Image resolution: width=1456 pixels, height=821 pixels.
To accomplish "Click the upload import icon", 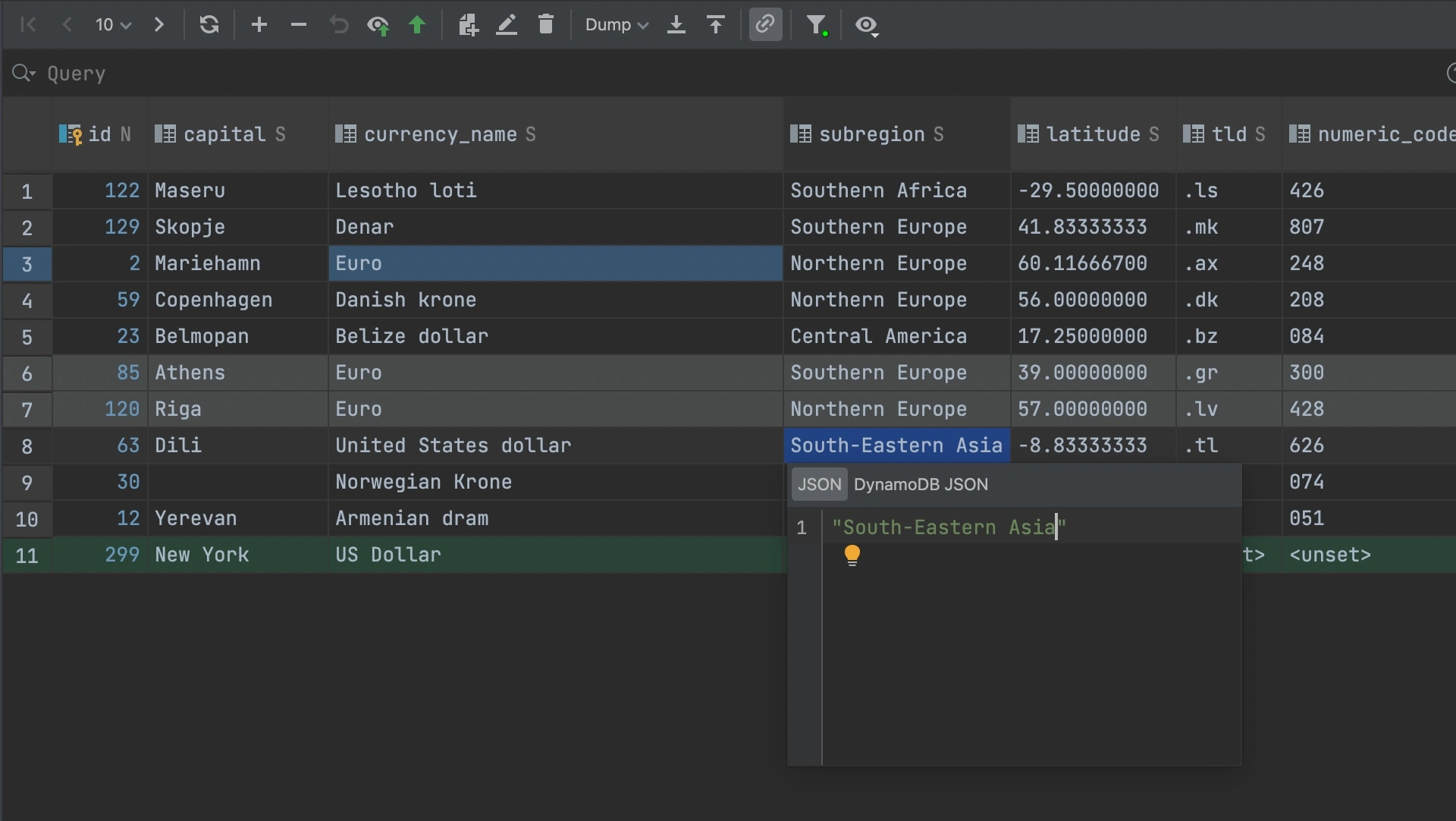I will coord(716,25).
